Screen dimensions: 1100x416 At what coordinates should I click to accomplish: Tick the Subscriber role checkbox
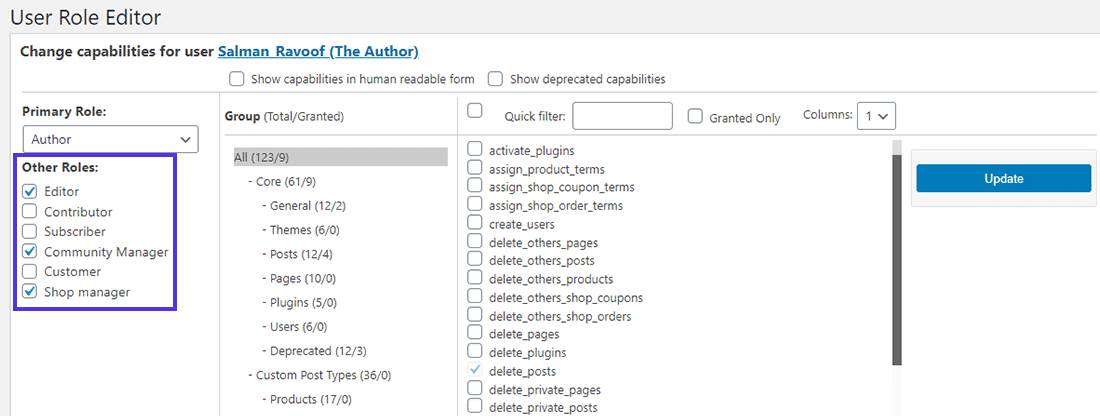coord(30,231)
